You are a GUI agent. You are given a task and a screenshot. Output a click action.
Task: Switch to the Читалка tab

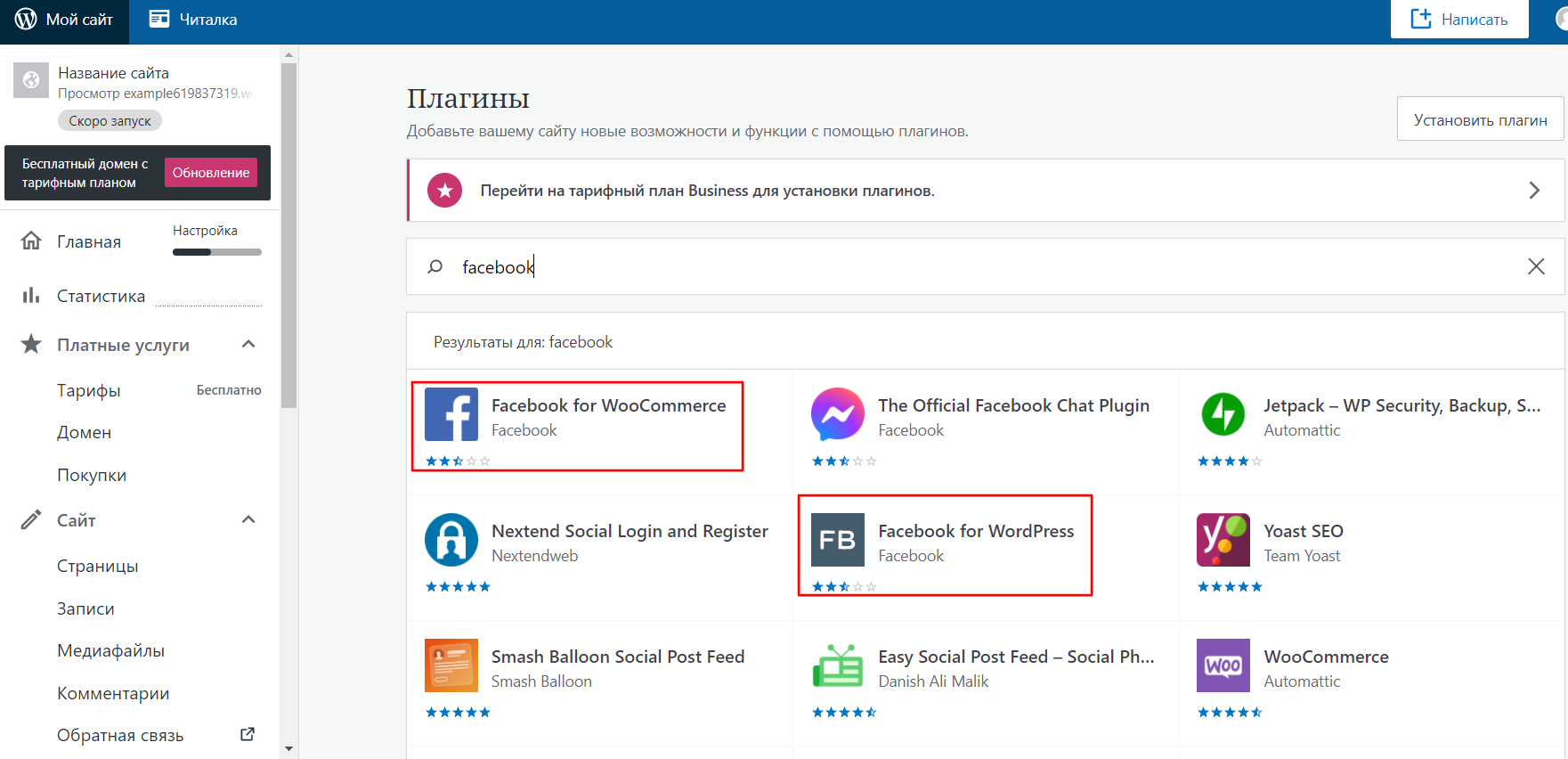tap(193, 20)
